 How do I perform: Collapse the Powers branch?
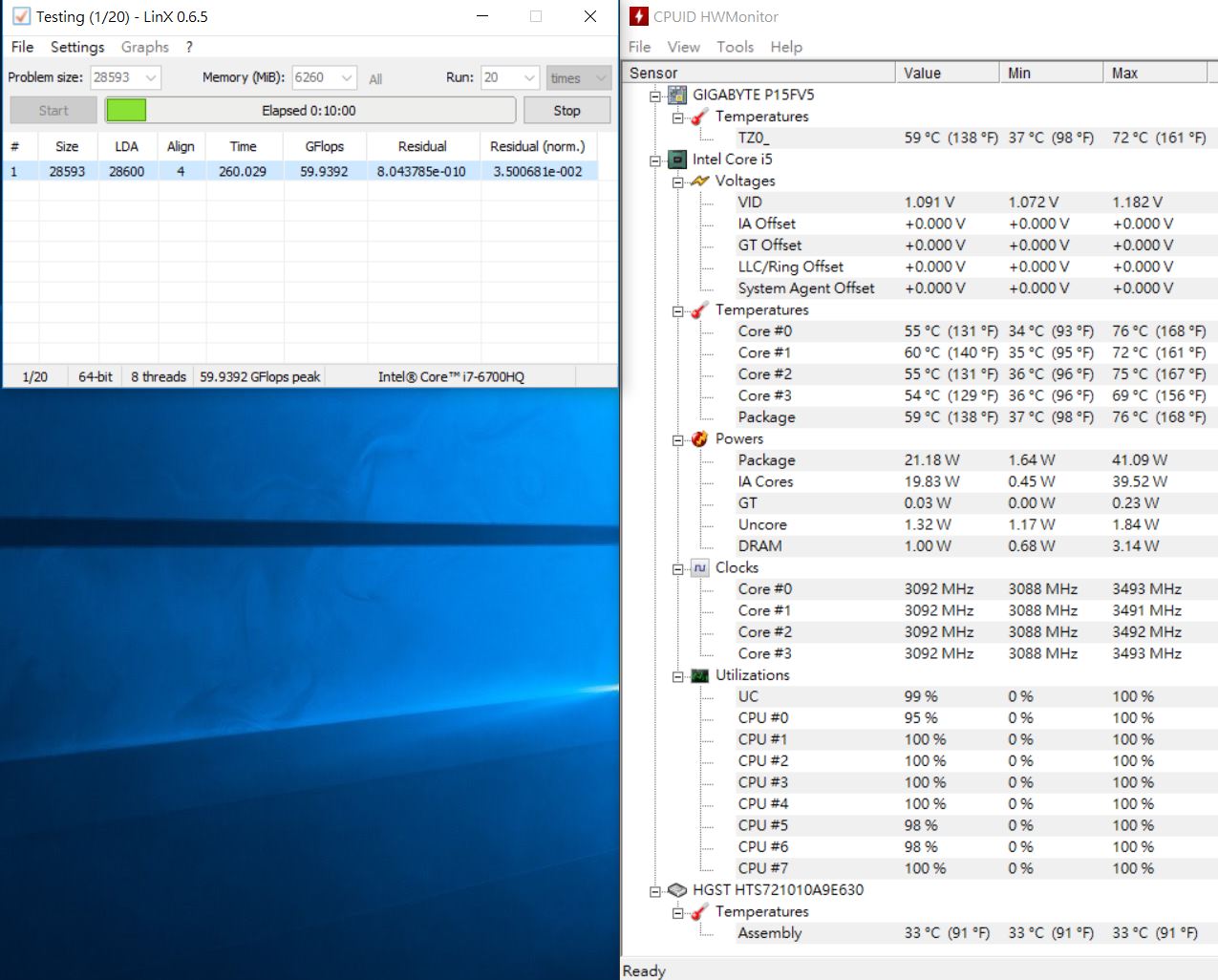(x=678, y=440)
